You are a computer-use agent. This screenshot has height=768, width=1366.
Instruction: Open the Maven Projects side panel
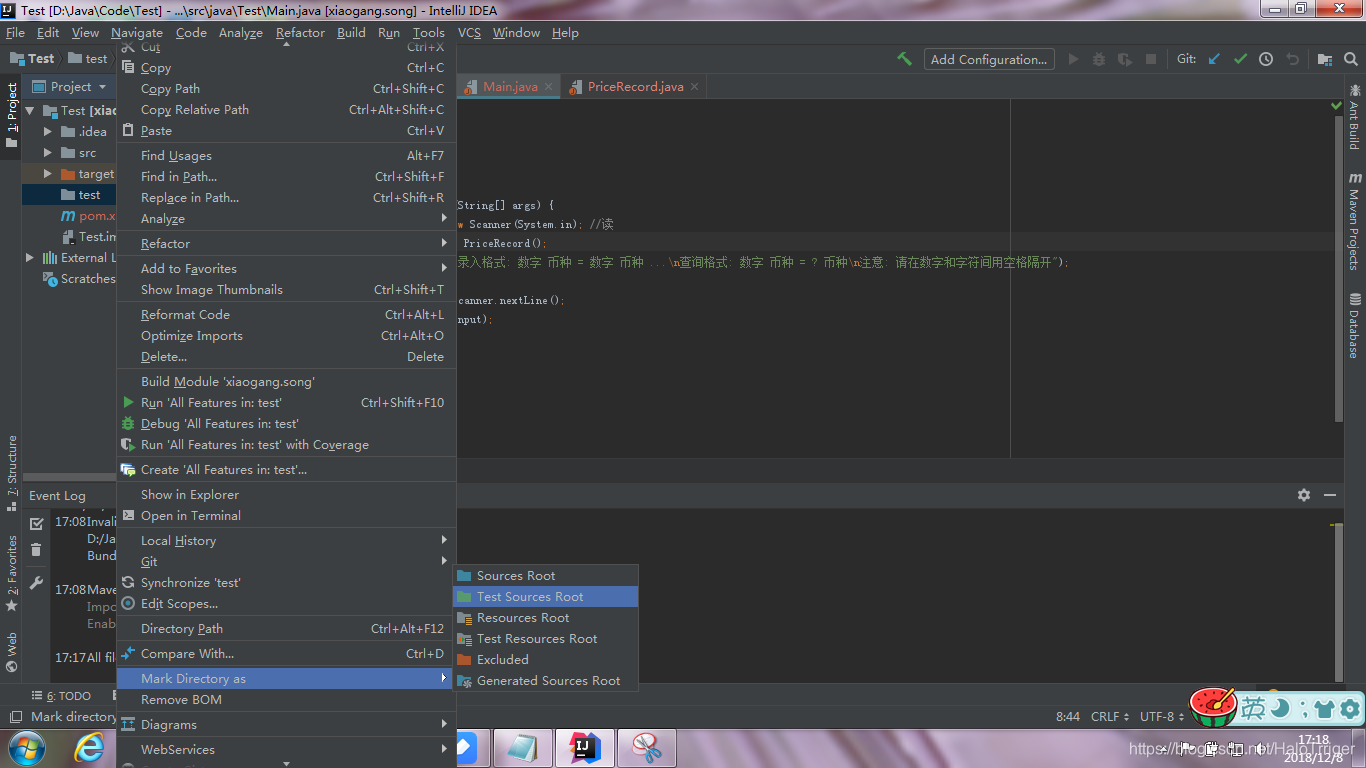(x=1354, y=221)
